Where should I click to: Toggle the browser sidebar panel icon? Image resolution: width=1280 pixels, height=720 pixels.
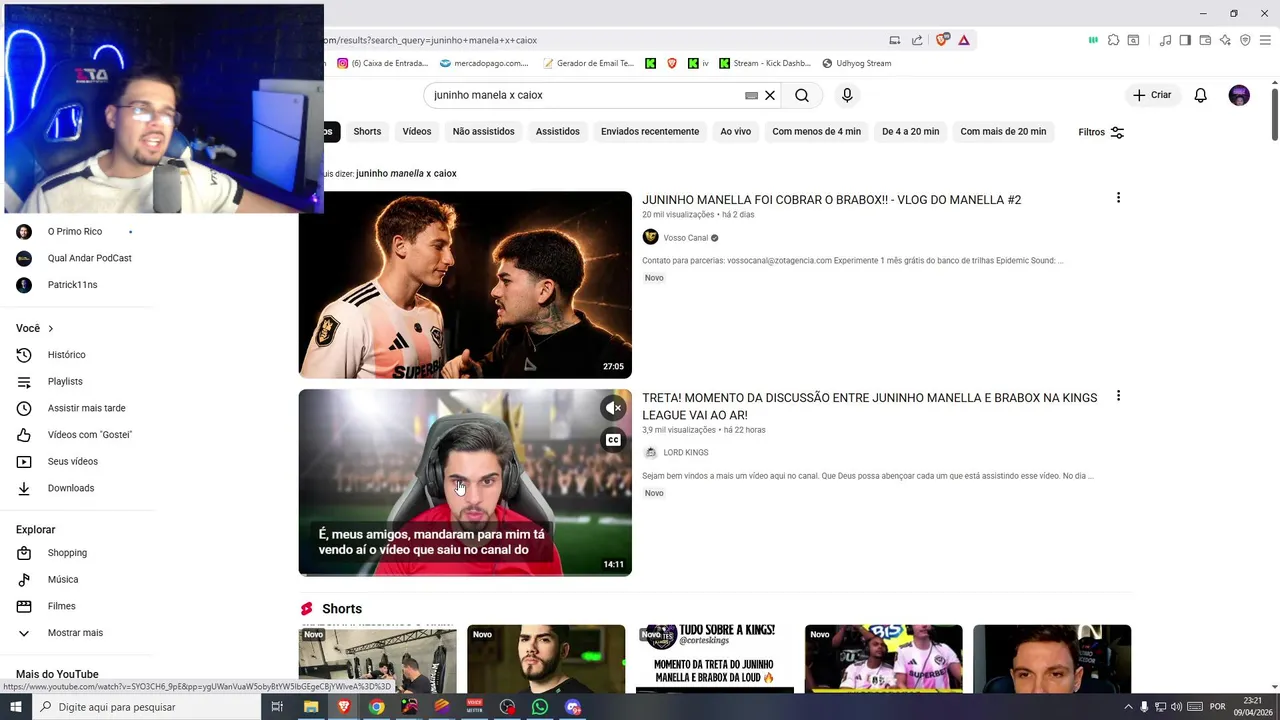tap(1185, 40)
